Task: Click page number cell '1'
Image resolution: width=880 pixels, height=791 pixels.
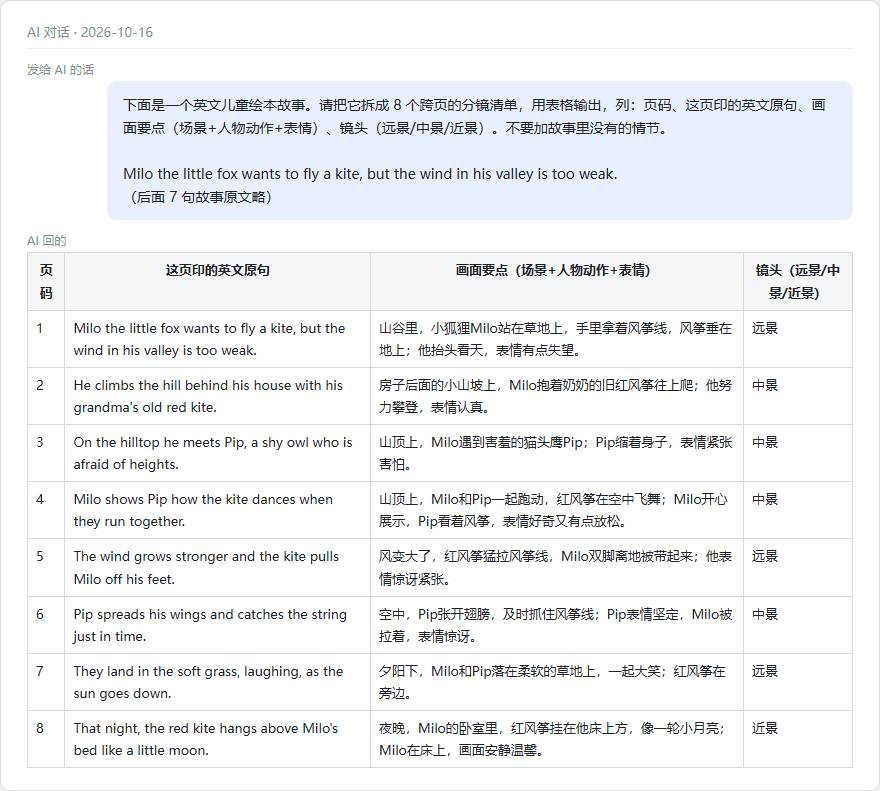Action: click(46, 339)
